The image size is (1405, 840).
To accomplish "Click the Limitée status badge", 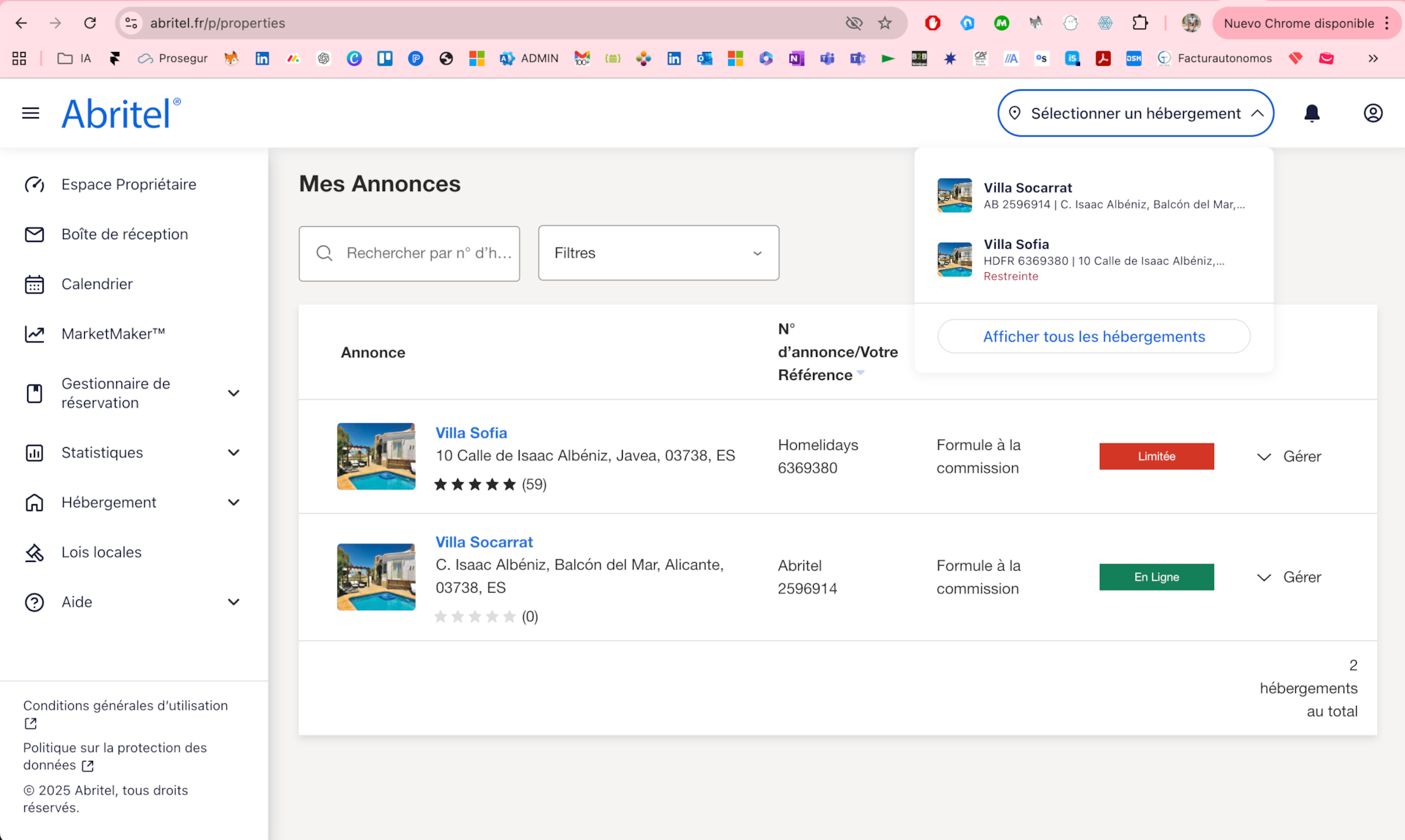I will [1156, 457].
